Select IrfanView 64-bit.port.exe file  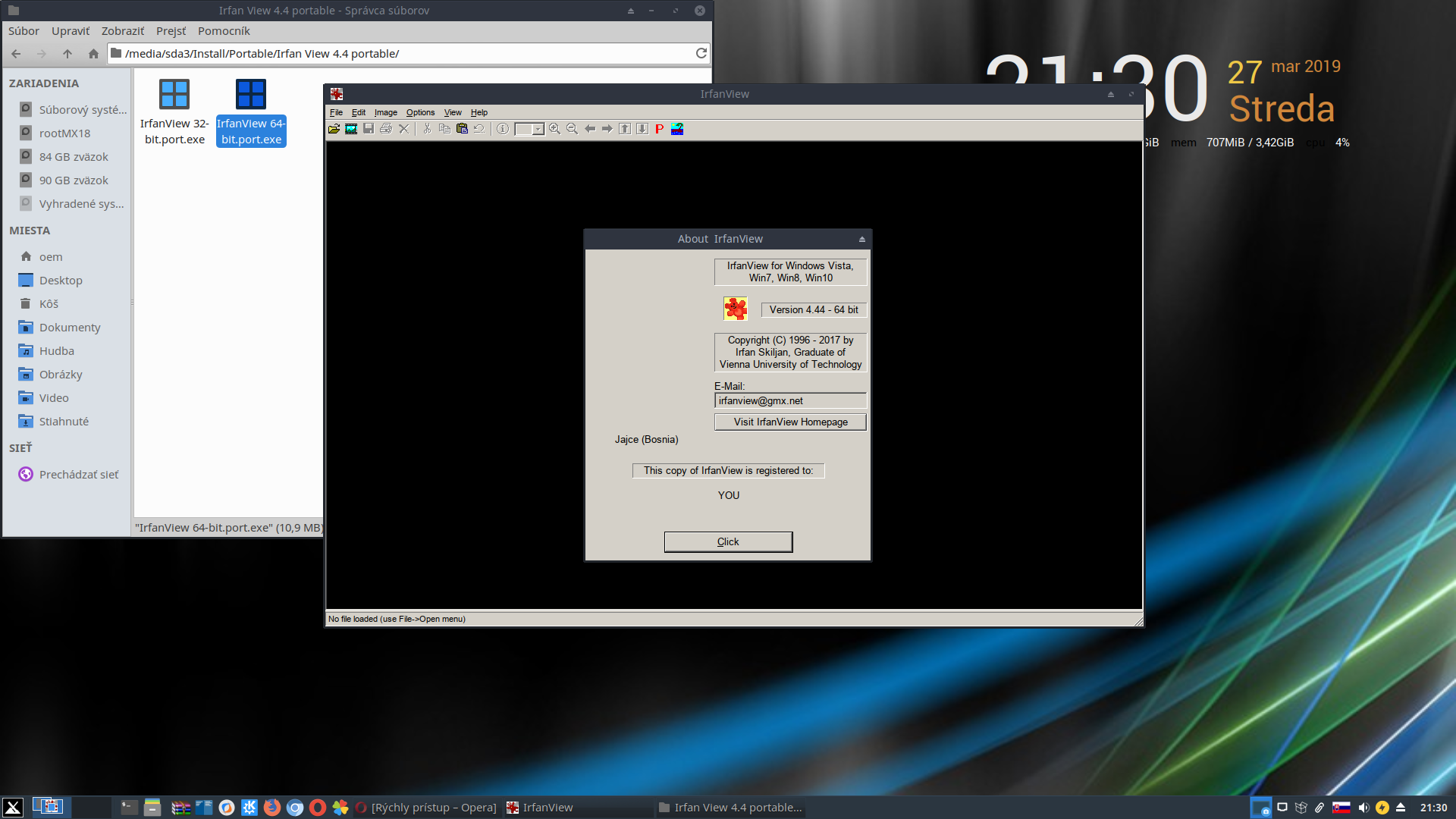[x=251, y=112]
